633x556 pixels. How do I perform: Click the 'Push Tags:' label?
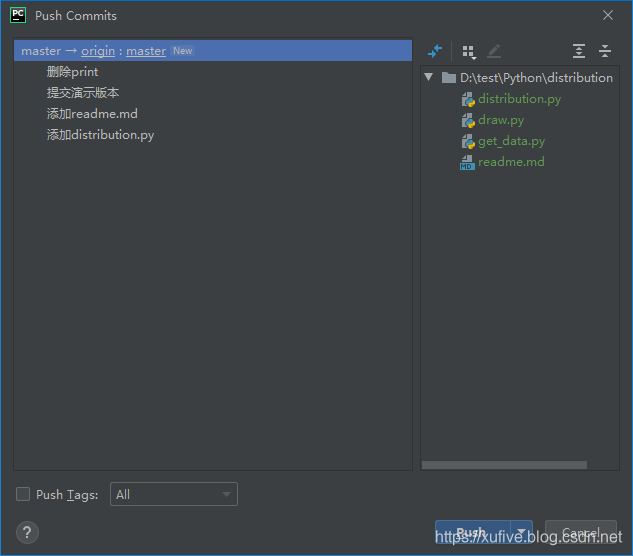pyautogui.click(x=67, y=495)
